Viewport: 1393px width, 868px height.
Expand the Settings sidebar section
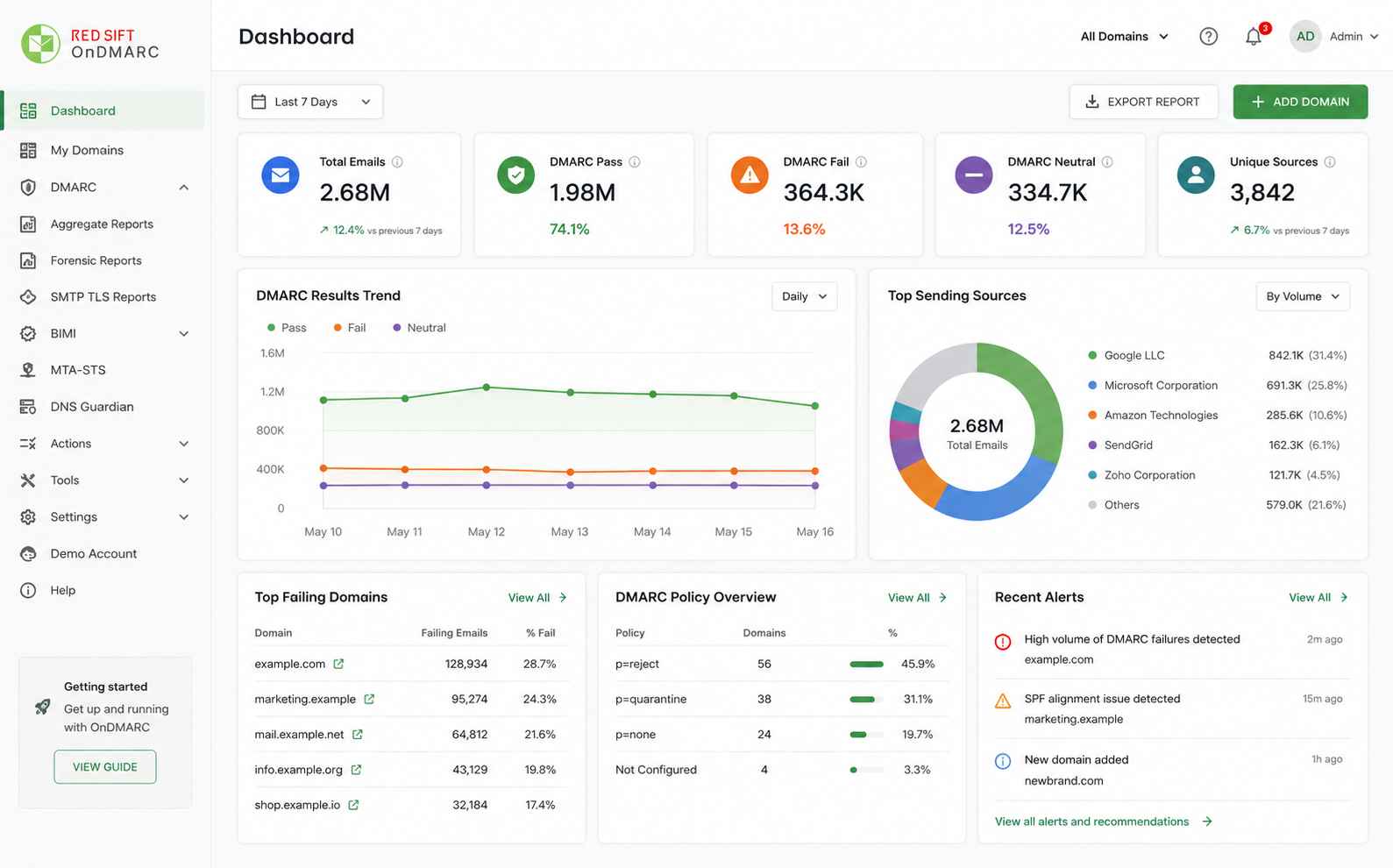pyautogui.click(x=184, y=517)
